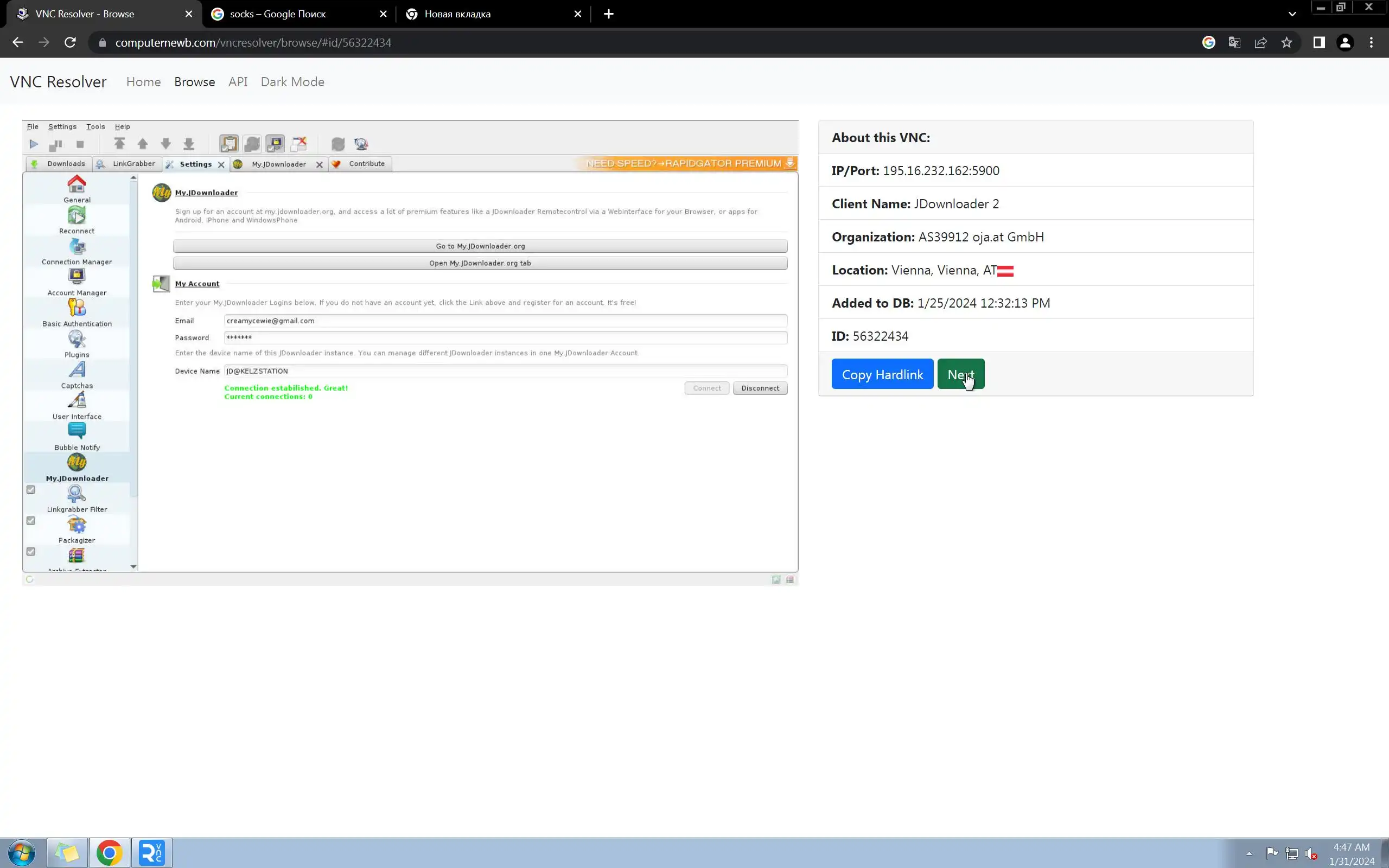This screenshot has width=1389, height=868.
Task: Go to the Home nav link
Action: (143, 81)
